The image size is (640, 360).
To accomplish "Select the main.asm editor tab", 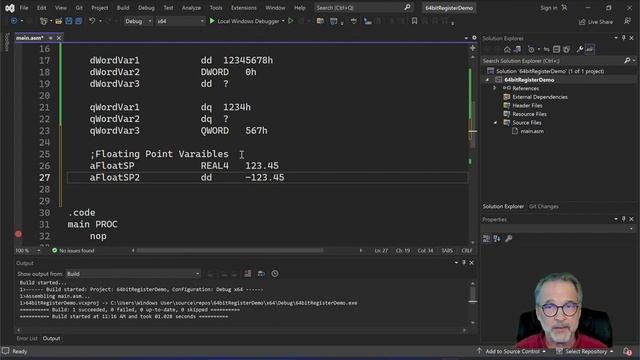I will point(29,38).
